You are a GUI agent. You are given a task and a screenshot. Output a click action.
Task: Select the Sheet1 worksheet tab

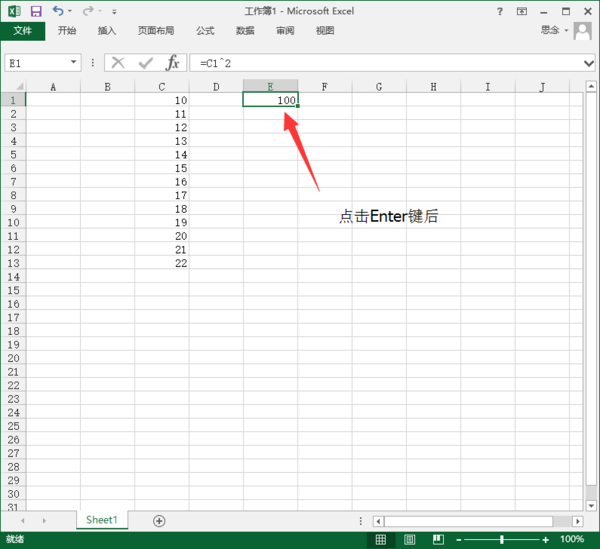101,520
